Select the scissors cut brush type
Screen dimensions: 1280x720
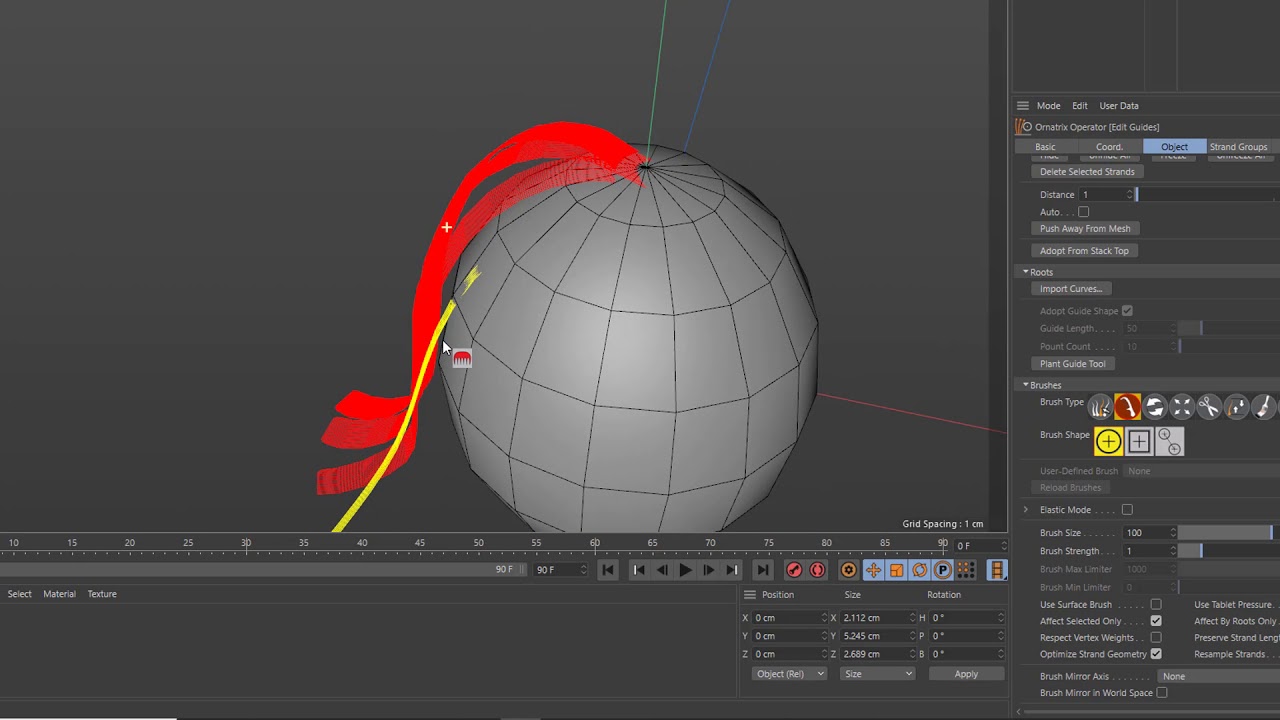(x=1209, y=407)
